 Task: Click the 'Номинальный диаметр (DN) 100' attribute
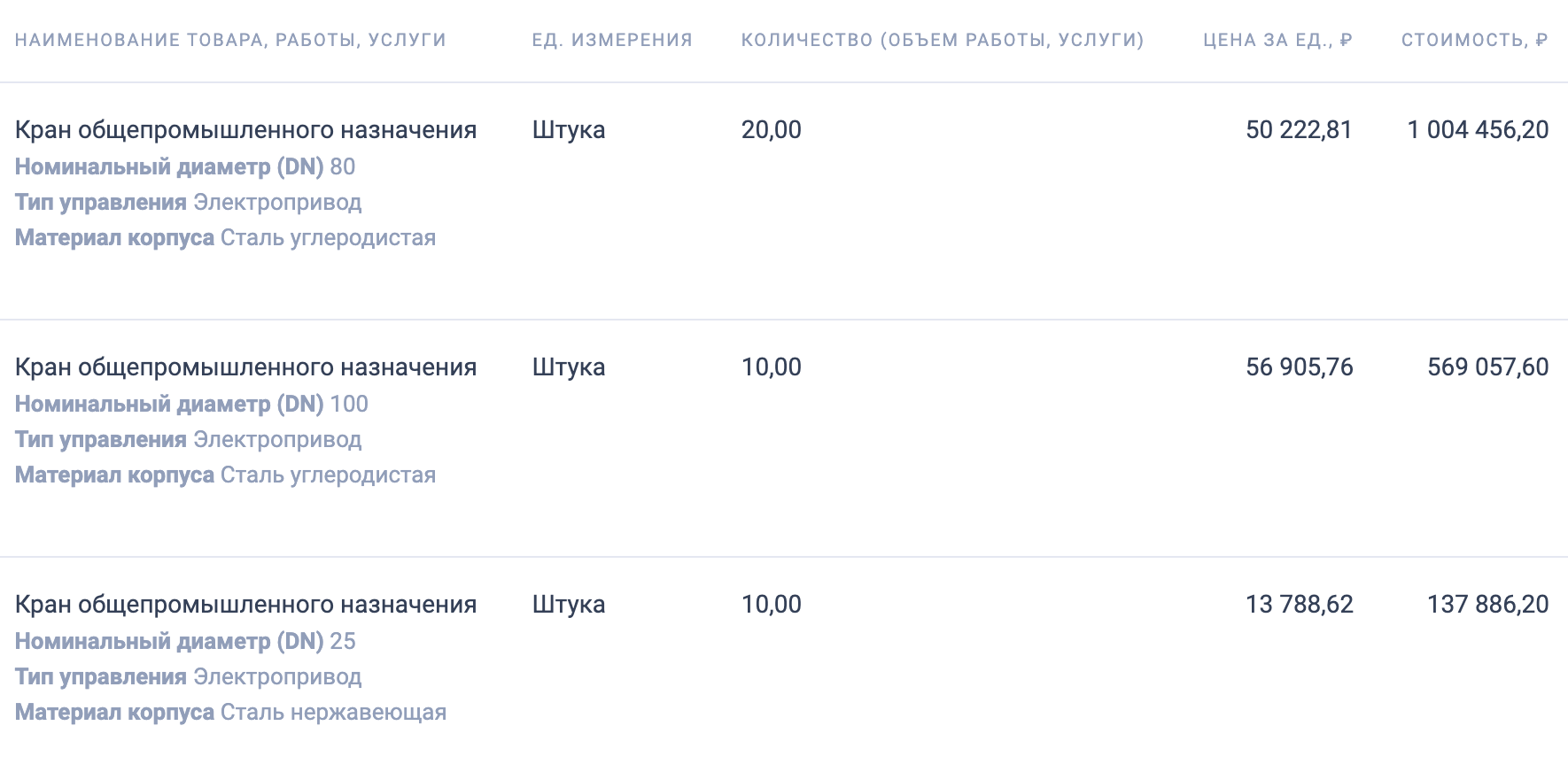pos(191,404)
